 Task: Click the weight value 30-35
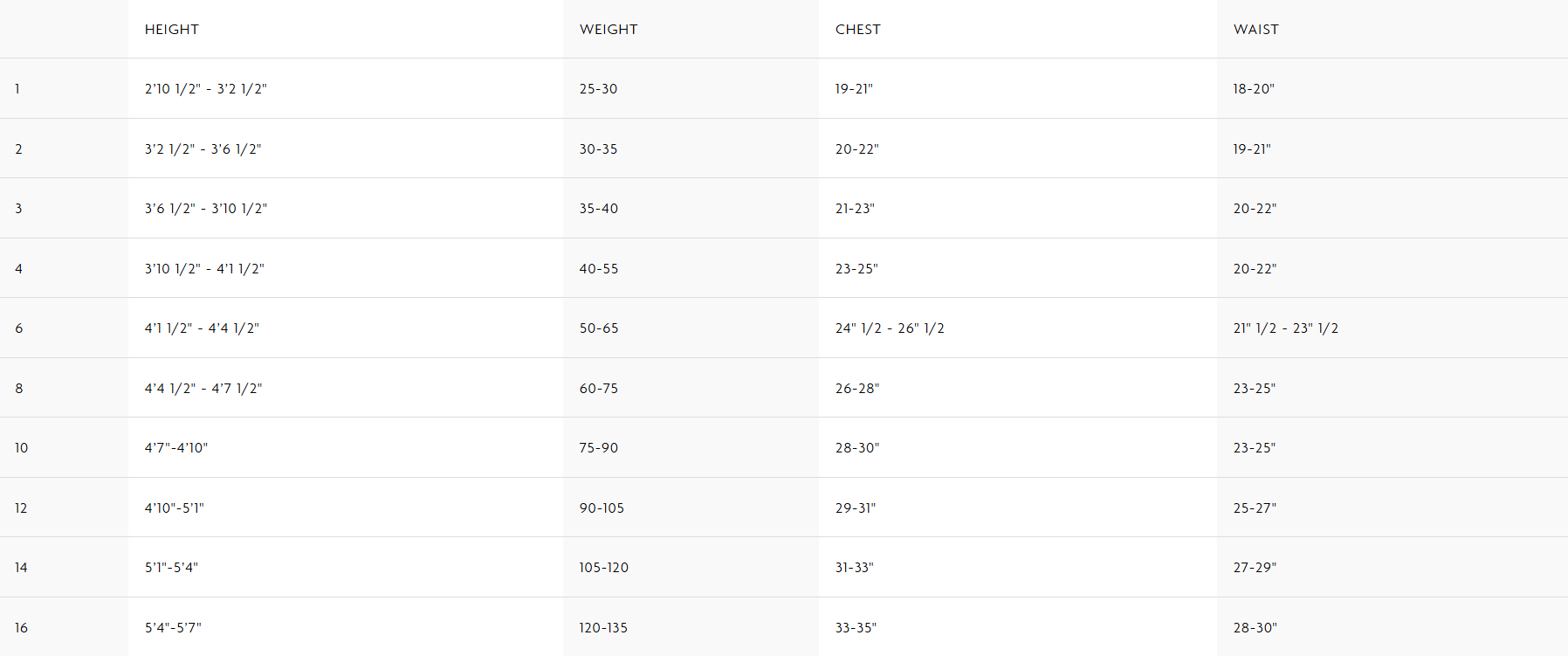[x=598, y=149]
